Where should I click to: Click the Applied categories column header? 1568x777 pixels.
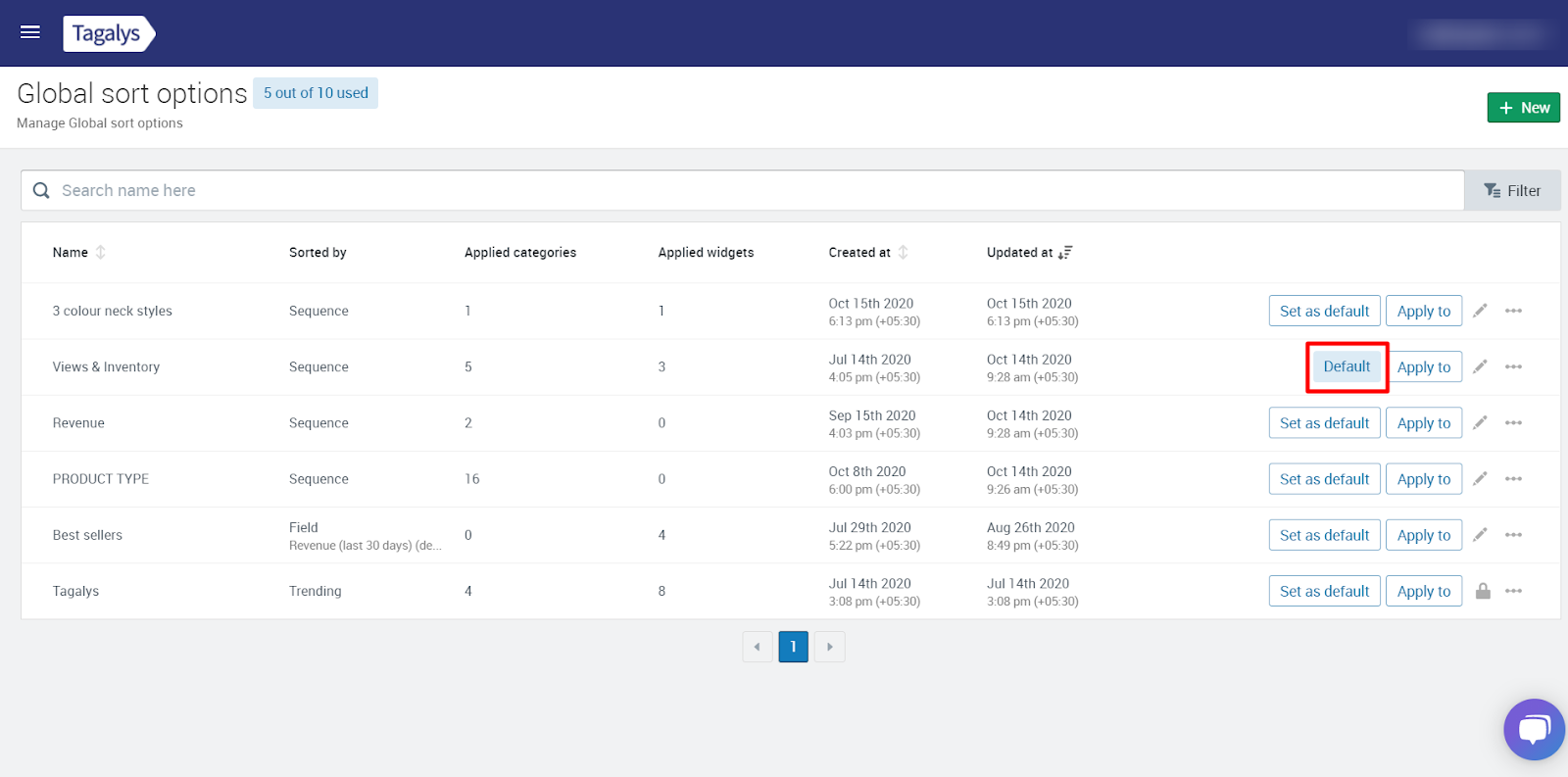(x=520, y=252)
